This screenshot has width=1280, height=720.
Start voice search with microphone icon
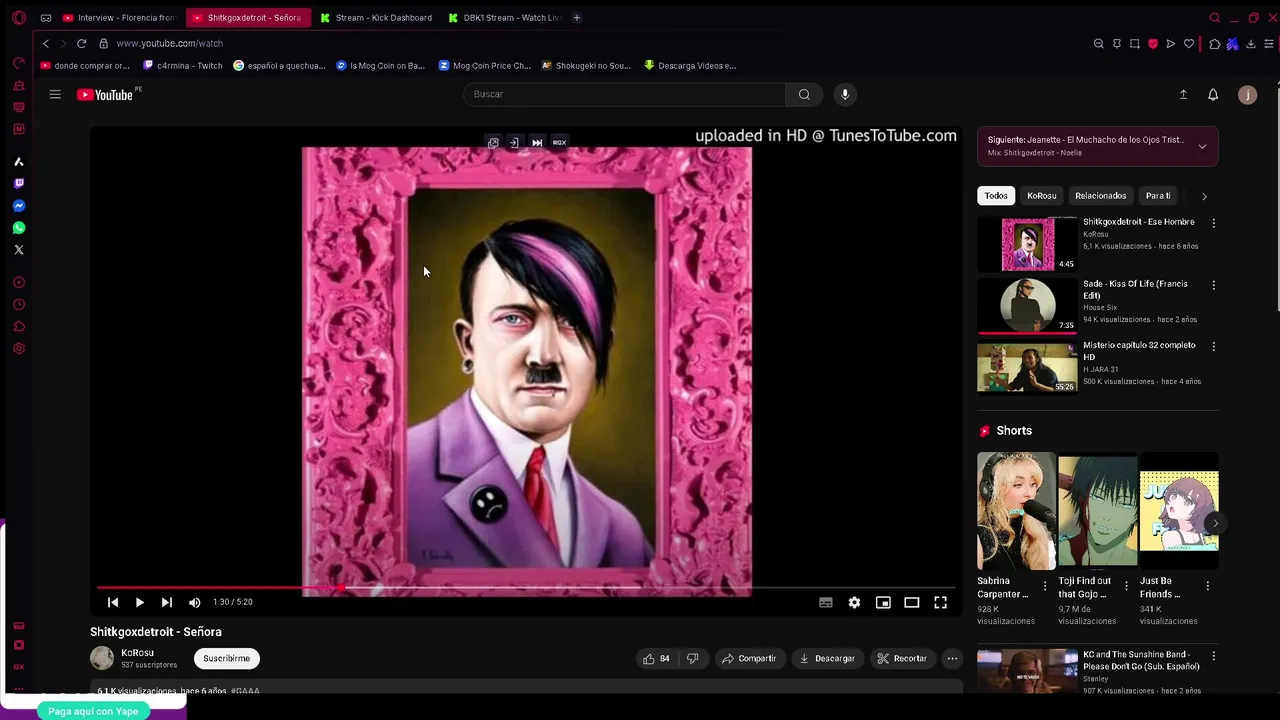(x=845, y=94)
